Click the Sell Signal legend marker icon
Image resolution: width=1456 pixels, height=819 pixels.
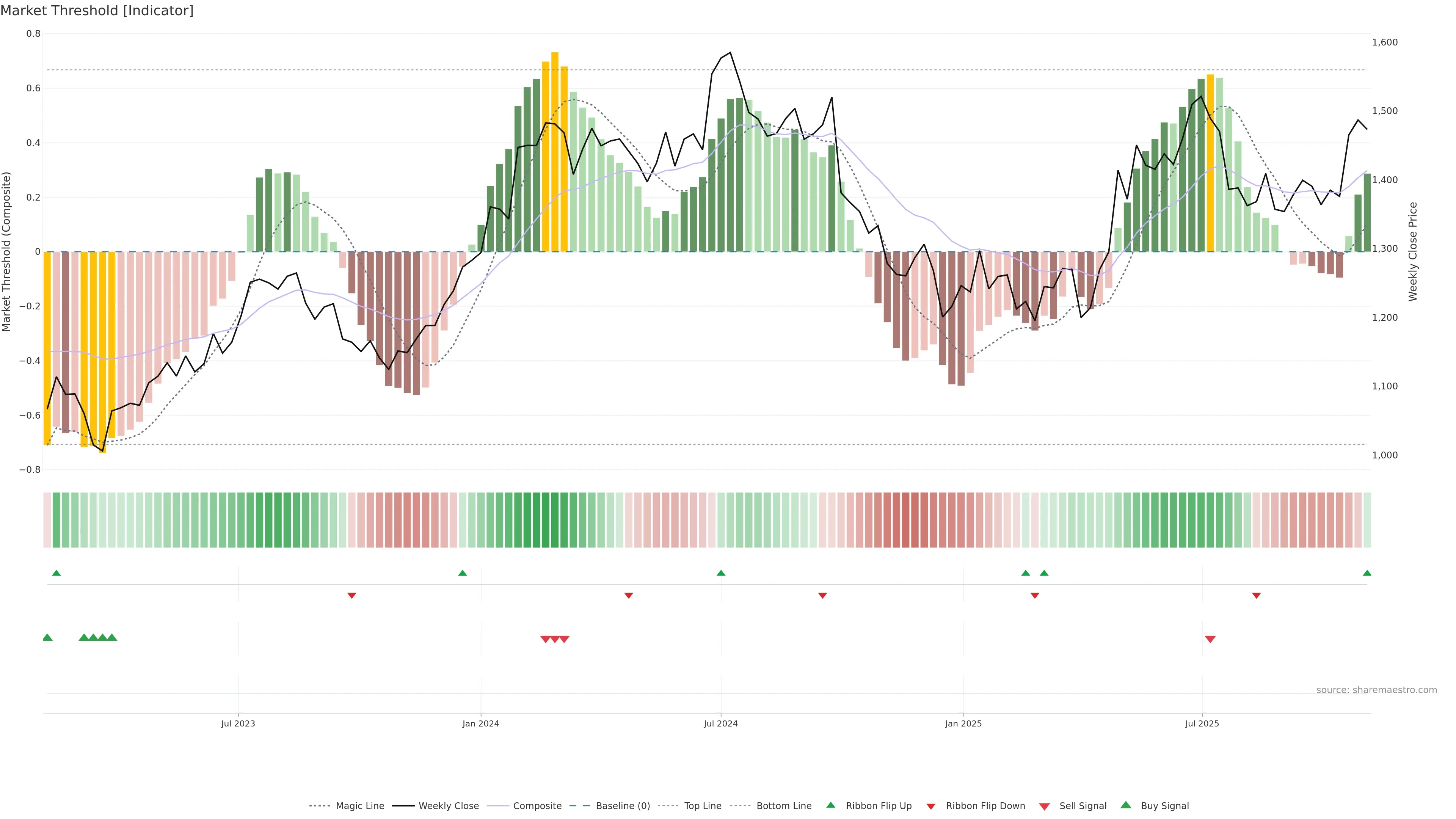[x=1045, y=806]
